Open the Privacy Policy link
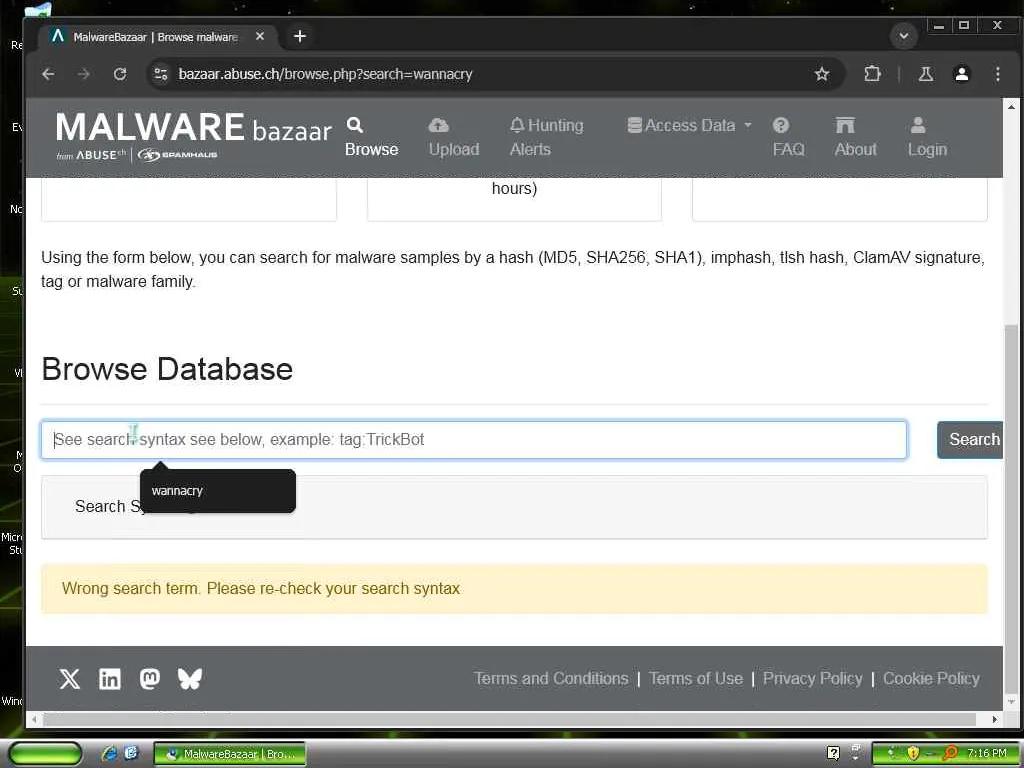The width and height of the screenshot is (1024, 768). point(812,679)
